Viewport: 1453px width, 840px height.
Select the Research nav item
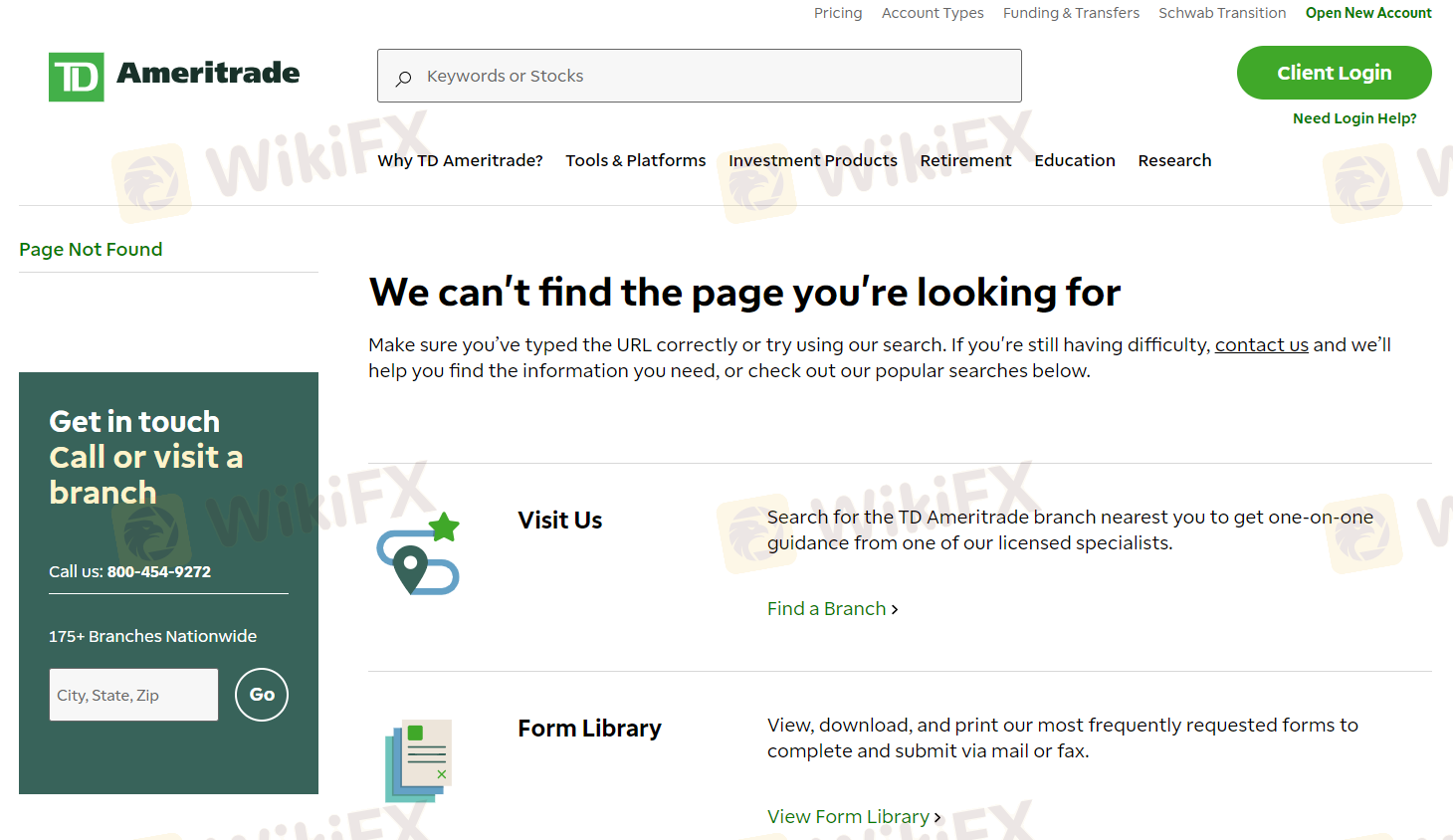pos(1174,160)
